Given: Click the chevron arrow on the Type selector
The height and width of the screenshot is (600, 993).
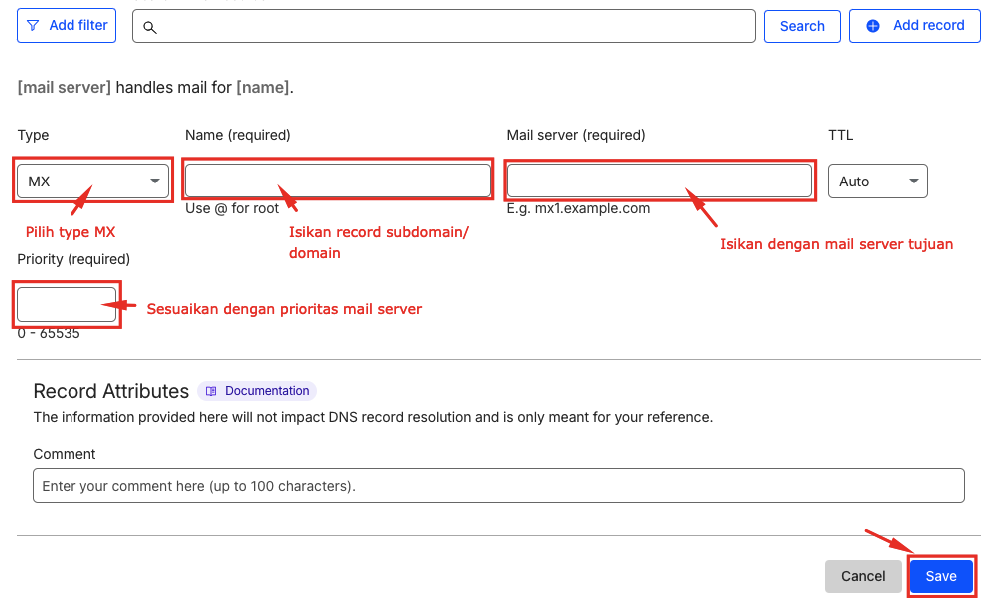Looking at the screenshot, I should (154, 181).
